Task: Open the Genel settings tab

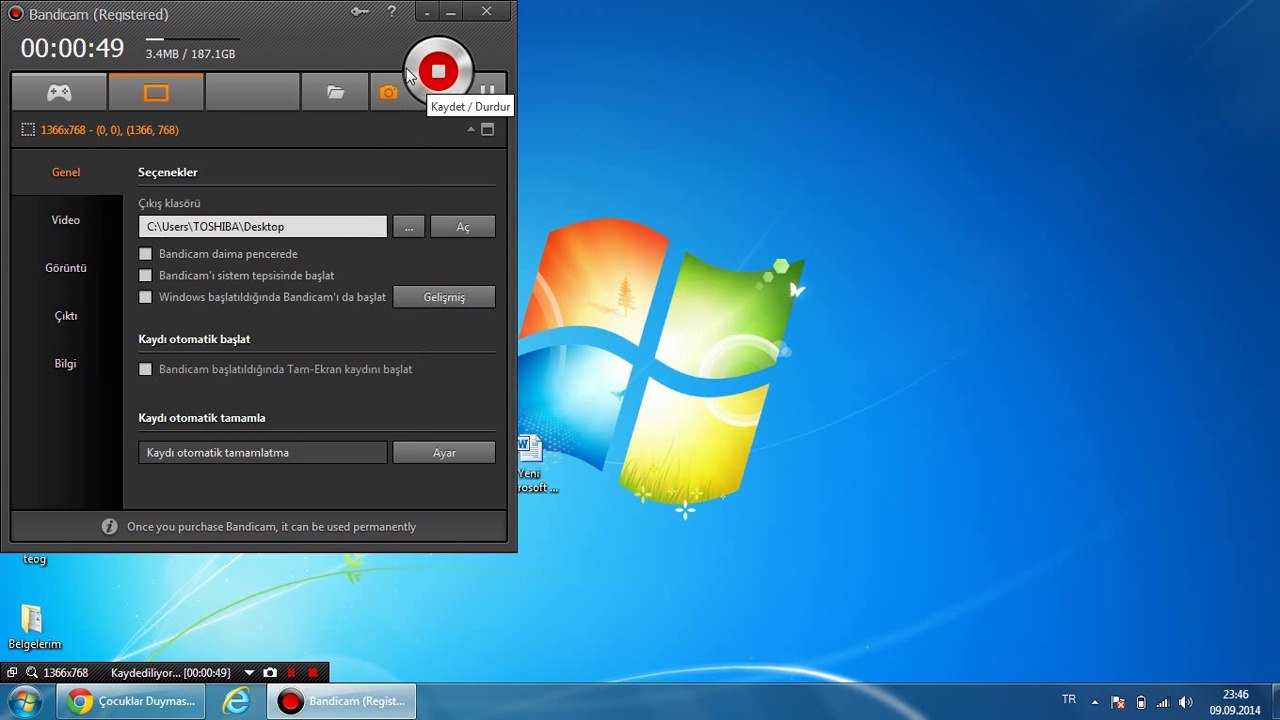Action: point(66,172)
